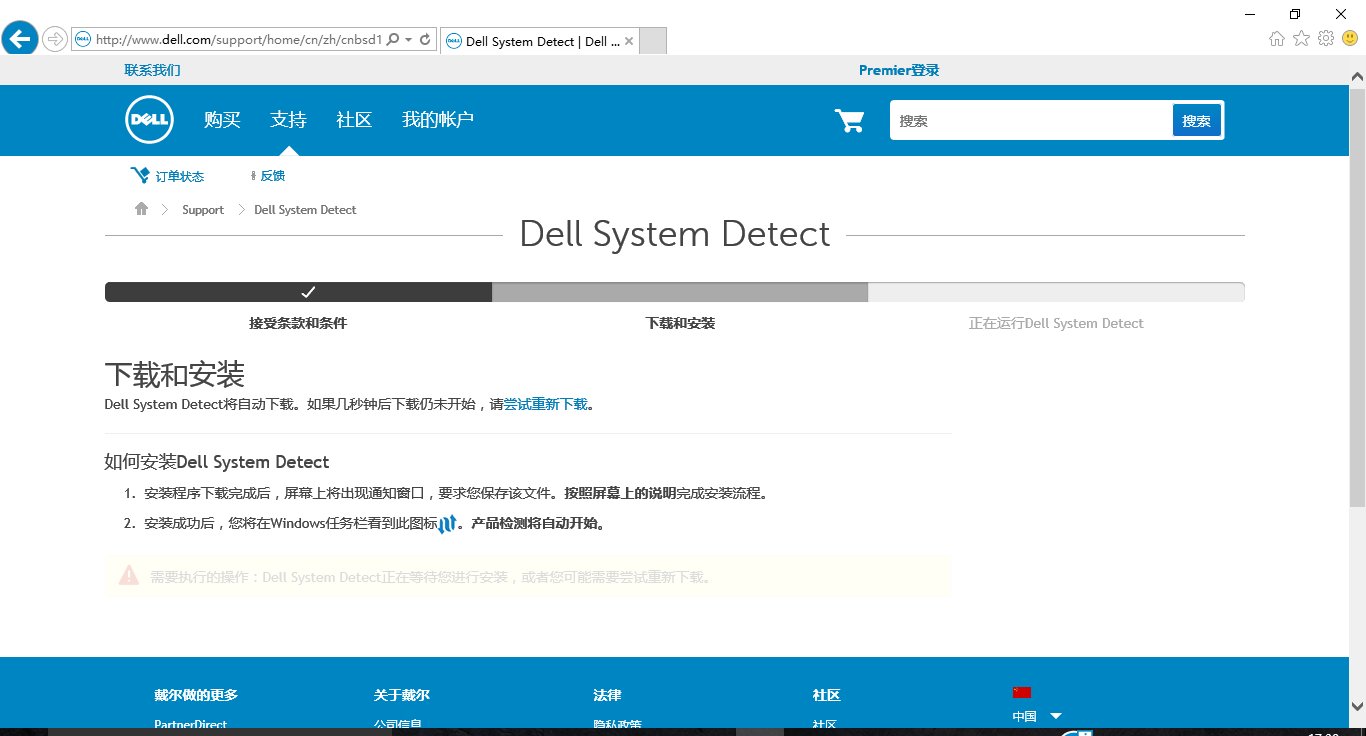
Task: Click the Dell icon in the address bar
Action: 81,40
